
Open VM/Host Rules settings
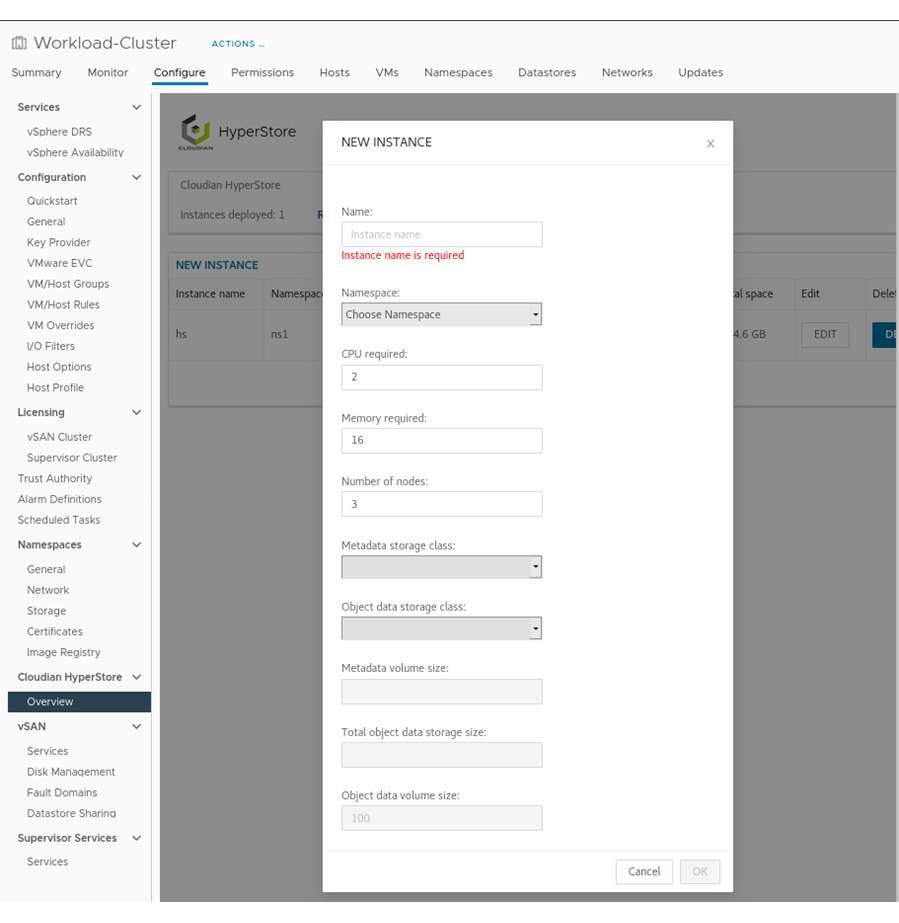pos(63,304)
